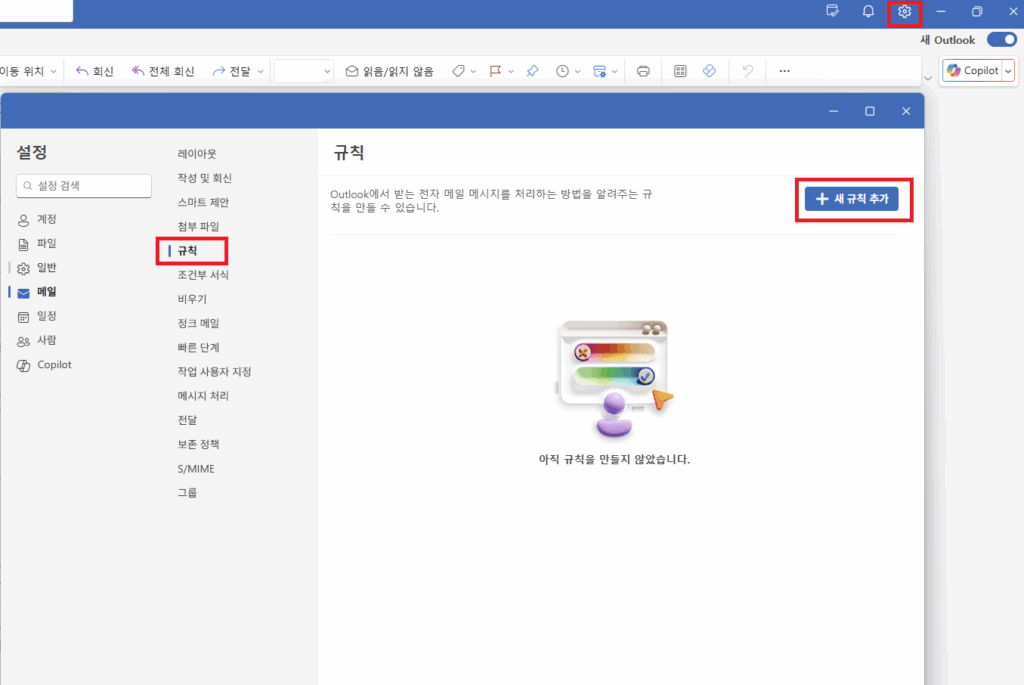Open 조건부 서식 settings
The height and width of the screenshot is (685, 1024).
tap(203, 274)
